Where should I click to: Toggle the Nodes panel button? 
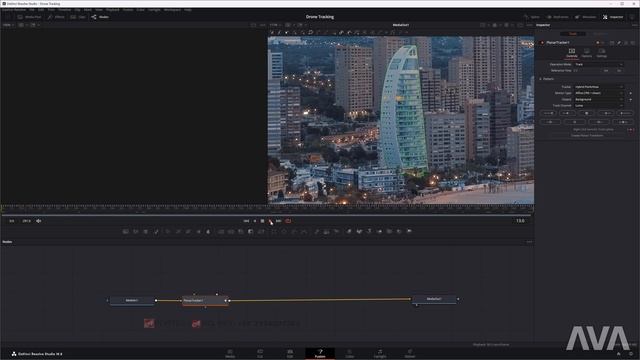100,17
